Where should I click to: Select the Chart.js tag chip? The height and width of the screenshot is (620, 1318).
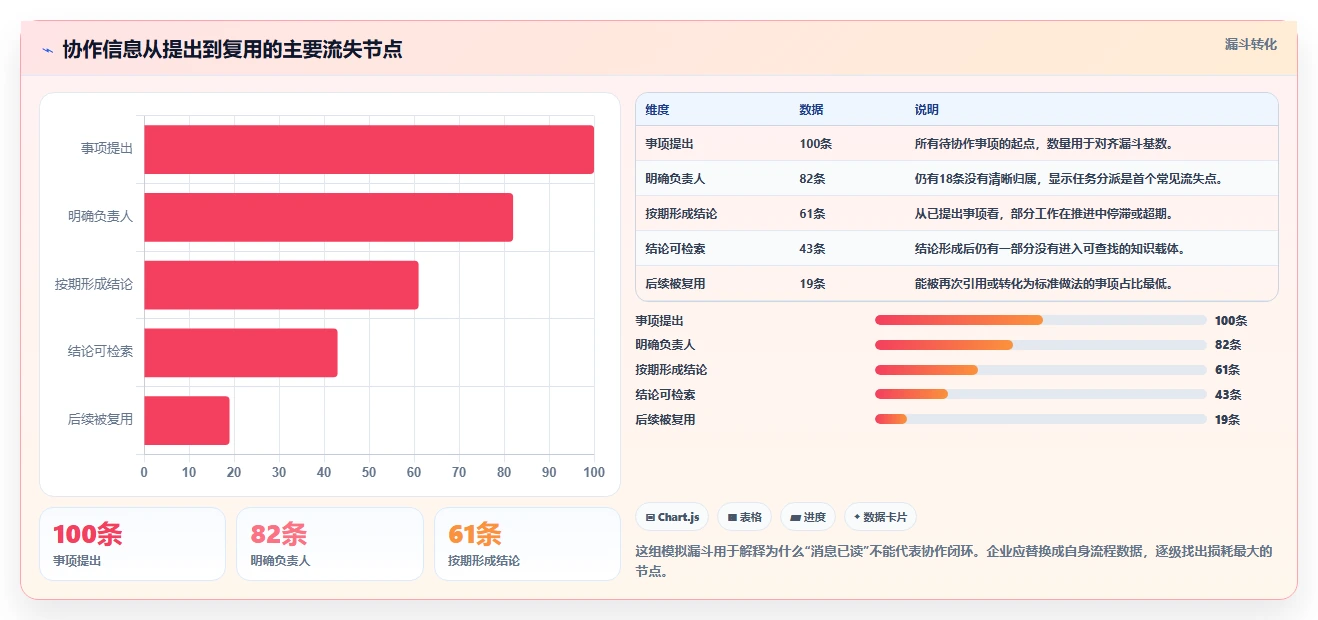click(x=672, y=517)
